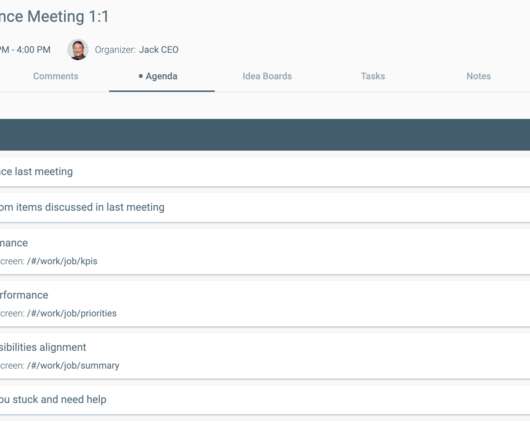The height and width of the screenshot is (442, 530).
Task: Open the /#/work/job/priorities screen link
Action: pos(72,313)
